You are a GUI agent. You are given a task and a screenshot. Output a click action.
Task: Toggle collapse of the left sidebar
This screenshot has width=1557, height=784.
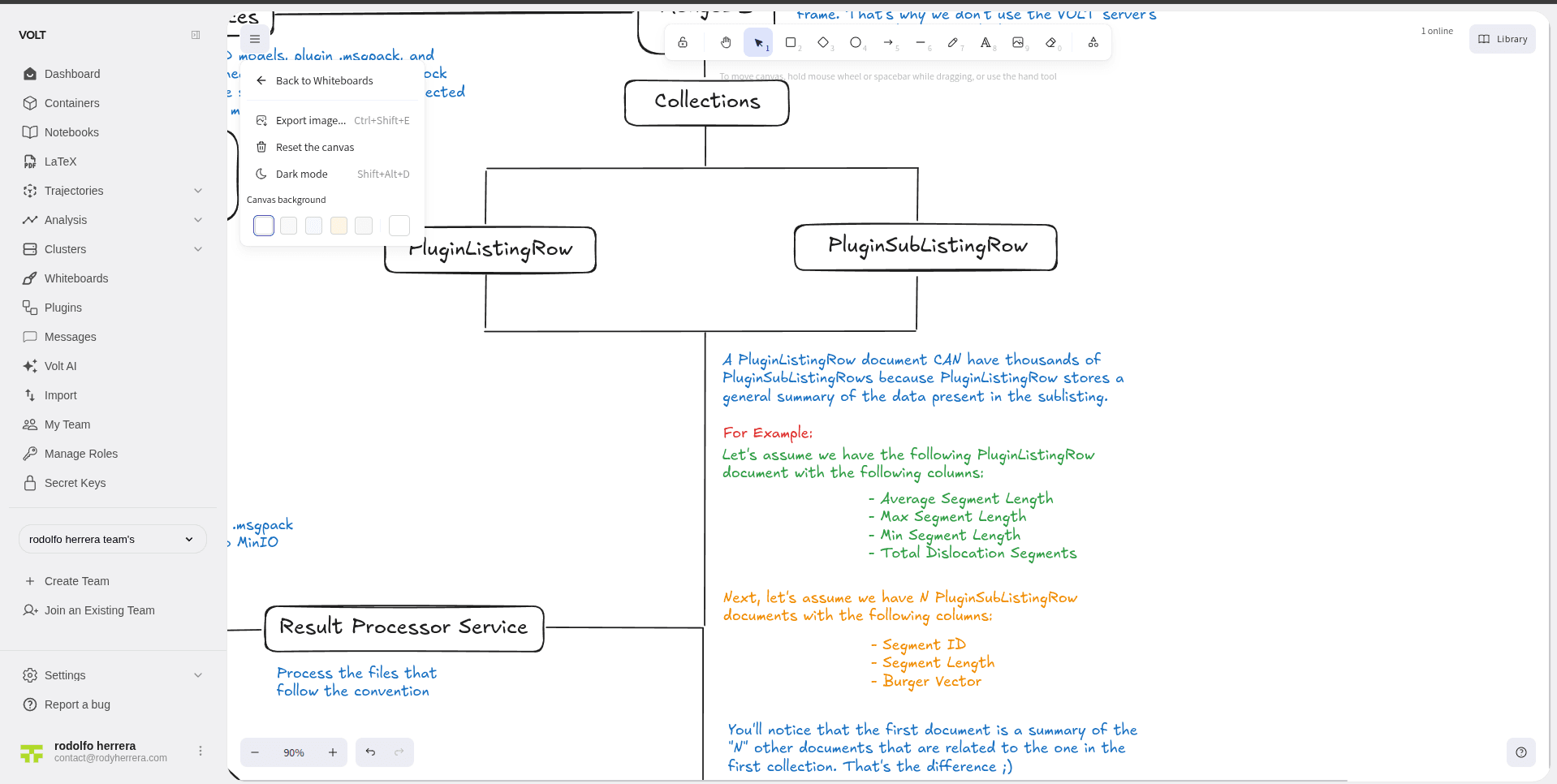coord(195,35)
